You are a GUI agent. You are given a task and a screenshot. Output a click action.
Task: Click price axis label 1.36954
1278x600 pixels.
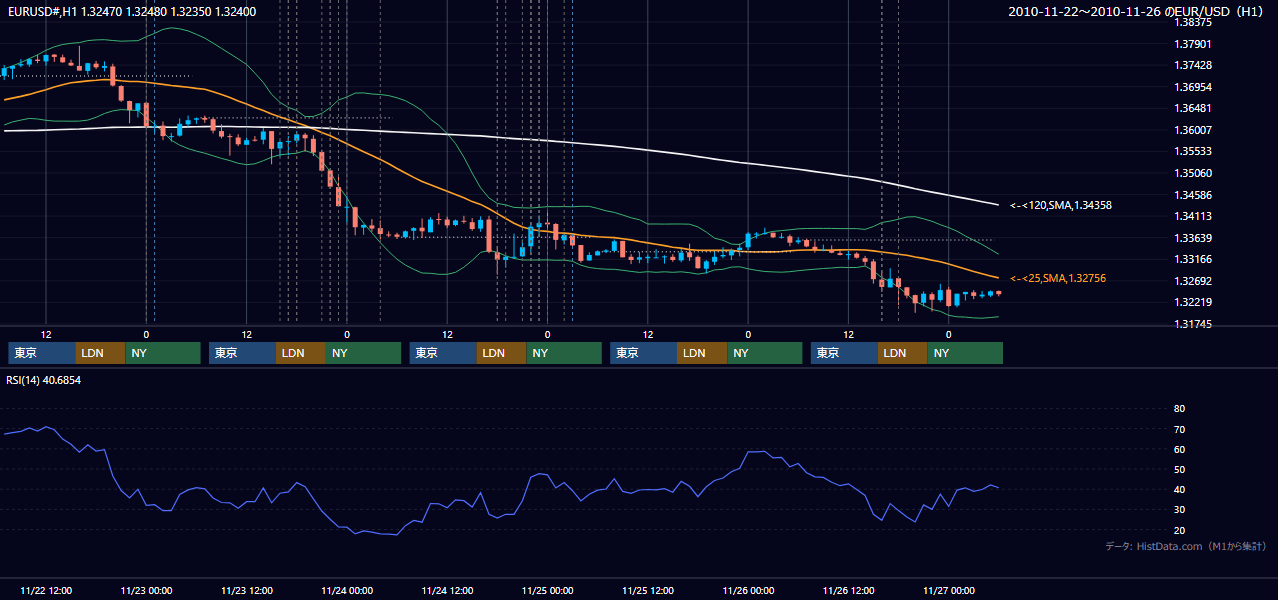coord(1193,87)
